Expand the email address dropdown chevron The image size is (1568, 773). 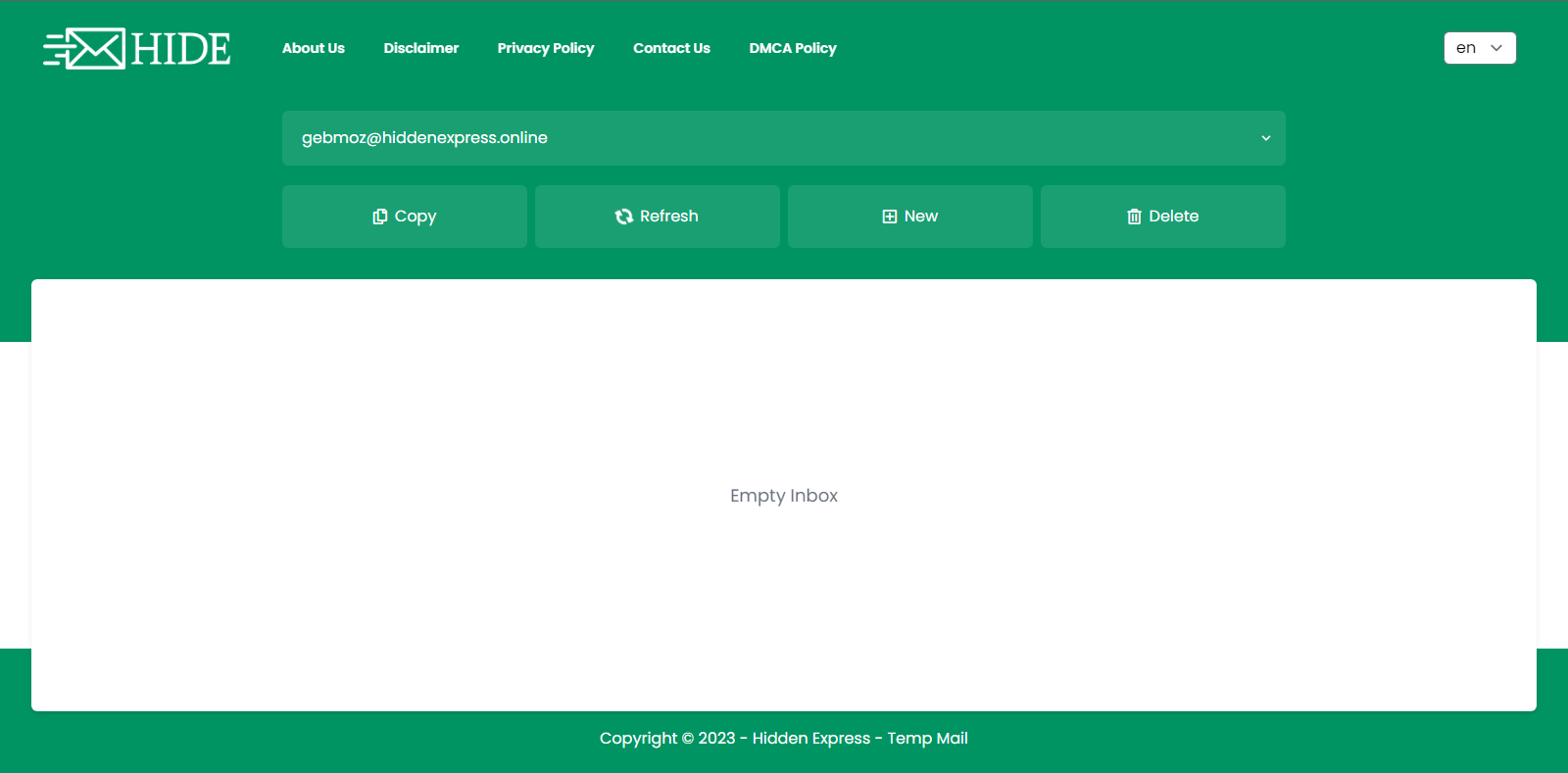pos(1265,138)
